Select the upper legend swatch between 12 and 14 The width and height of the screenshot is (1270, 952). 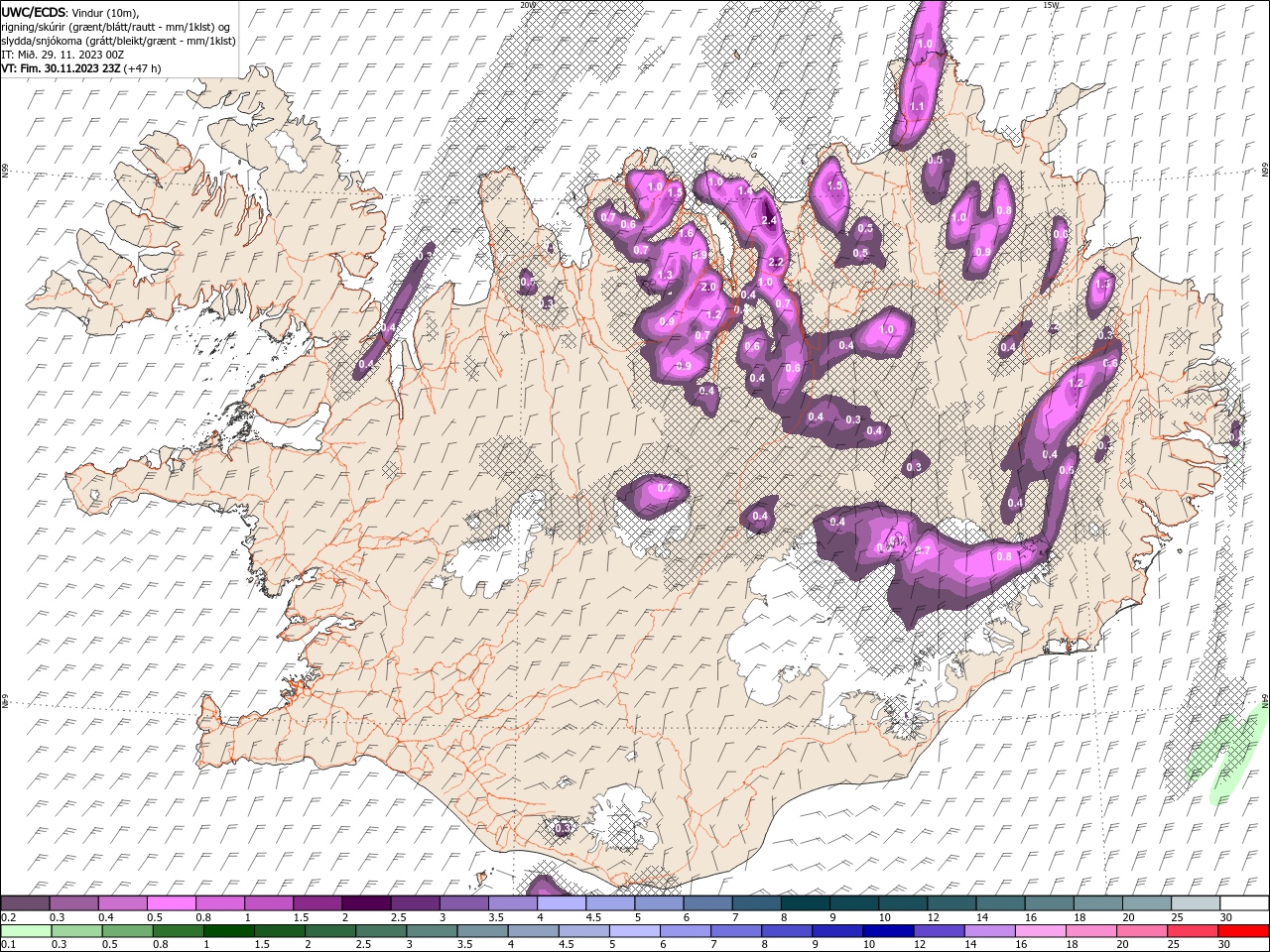951,903
